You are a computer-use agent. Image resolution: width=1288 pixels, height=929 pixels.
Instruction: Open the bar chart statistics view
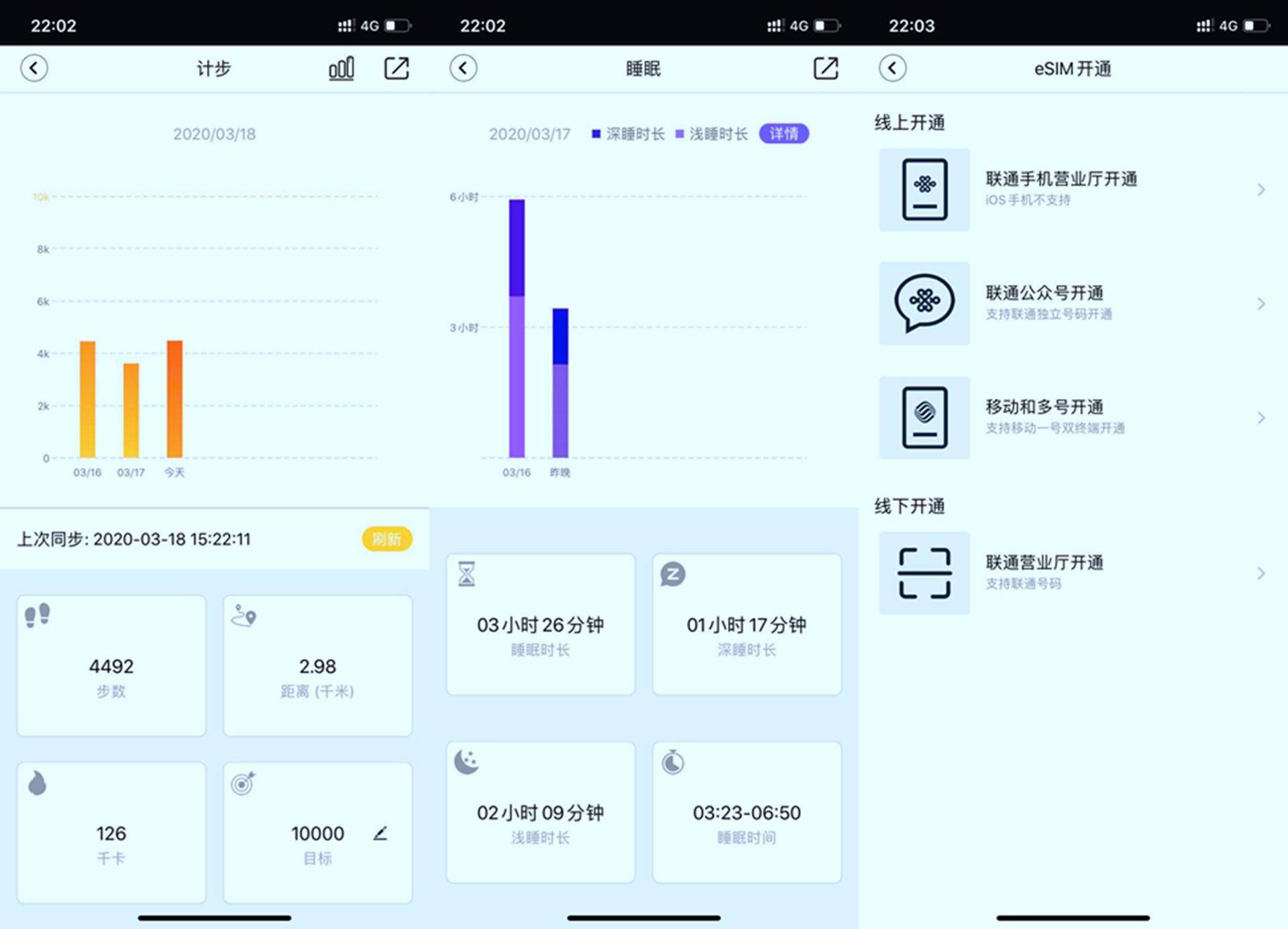click(x=342, y=68)
